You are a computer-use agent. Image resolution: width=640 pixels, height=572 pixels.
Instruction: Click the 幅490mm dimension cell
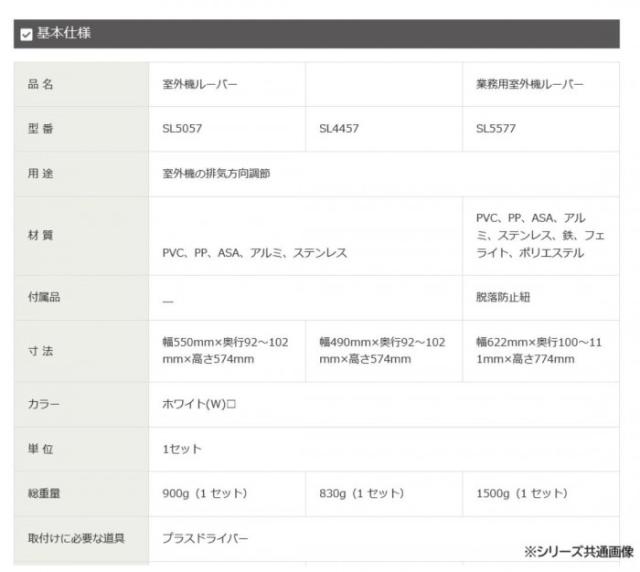pyautogui.click(x=382, y=350)
